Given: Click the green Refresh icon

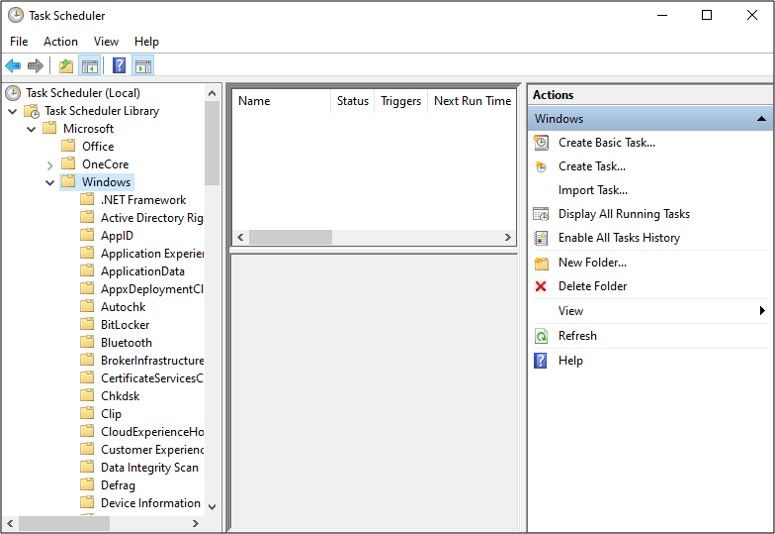Looking at the screenshot, I should pyautogui.click(x=541, y=336).
